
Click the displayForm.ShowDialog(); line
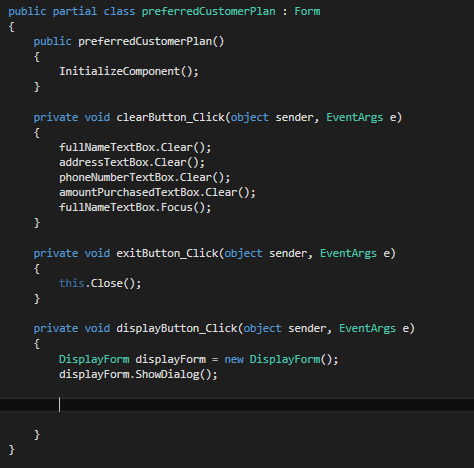(x=138, y=374)
